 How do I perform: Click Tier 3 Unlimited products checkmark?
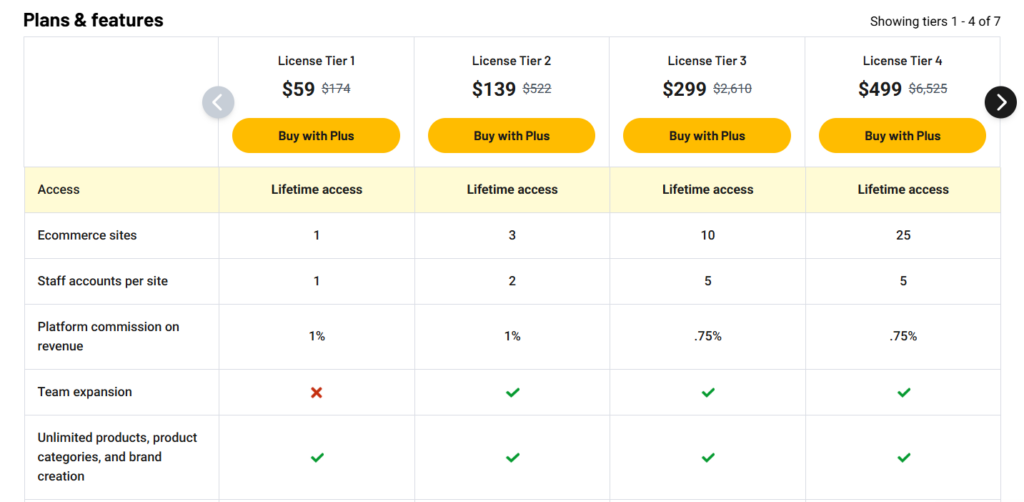(708, 458)
